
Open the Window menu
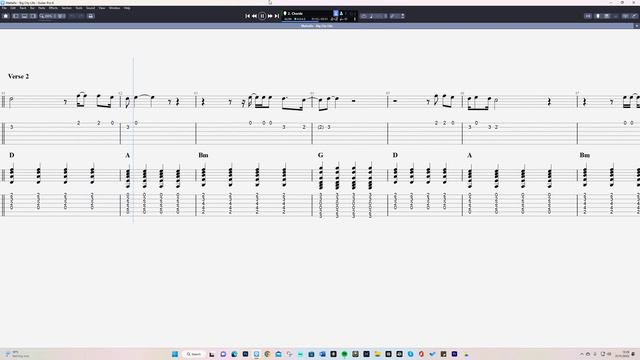(115, 8)
